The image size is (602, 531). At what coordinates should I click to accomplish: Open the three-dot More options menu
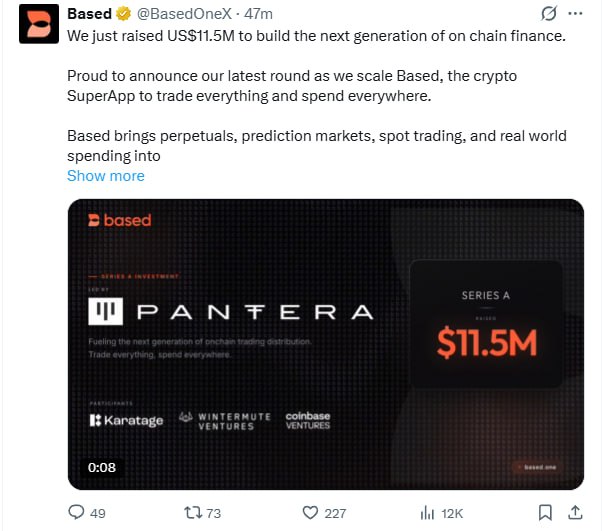point(576,14)
